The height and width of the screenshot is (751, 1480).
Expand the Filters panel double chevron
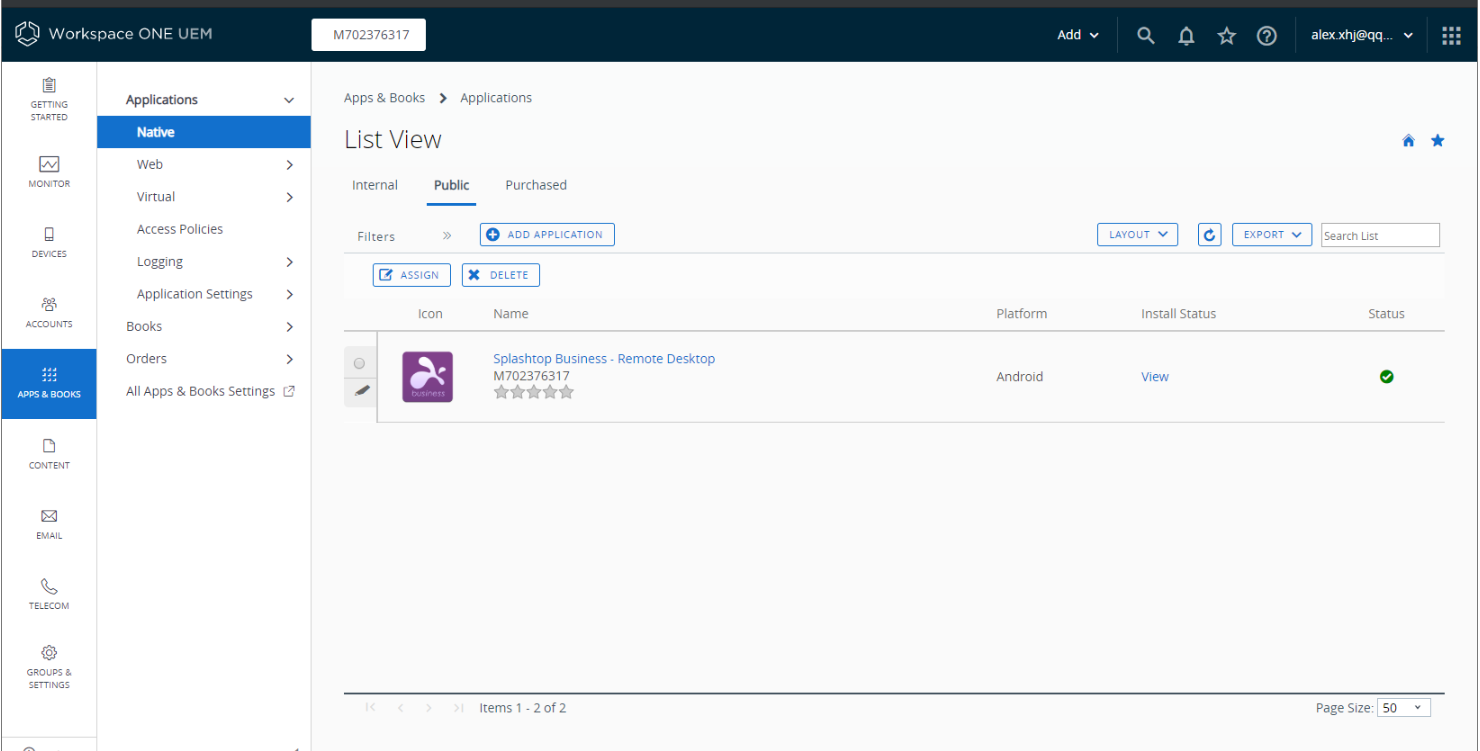(447, 236)
